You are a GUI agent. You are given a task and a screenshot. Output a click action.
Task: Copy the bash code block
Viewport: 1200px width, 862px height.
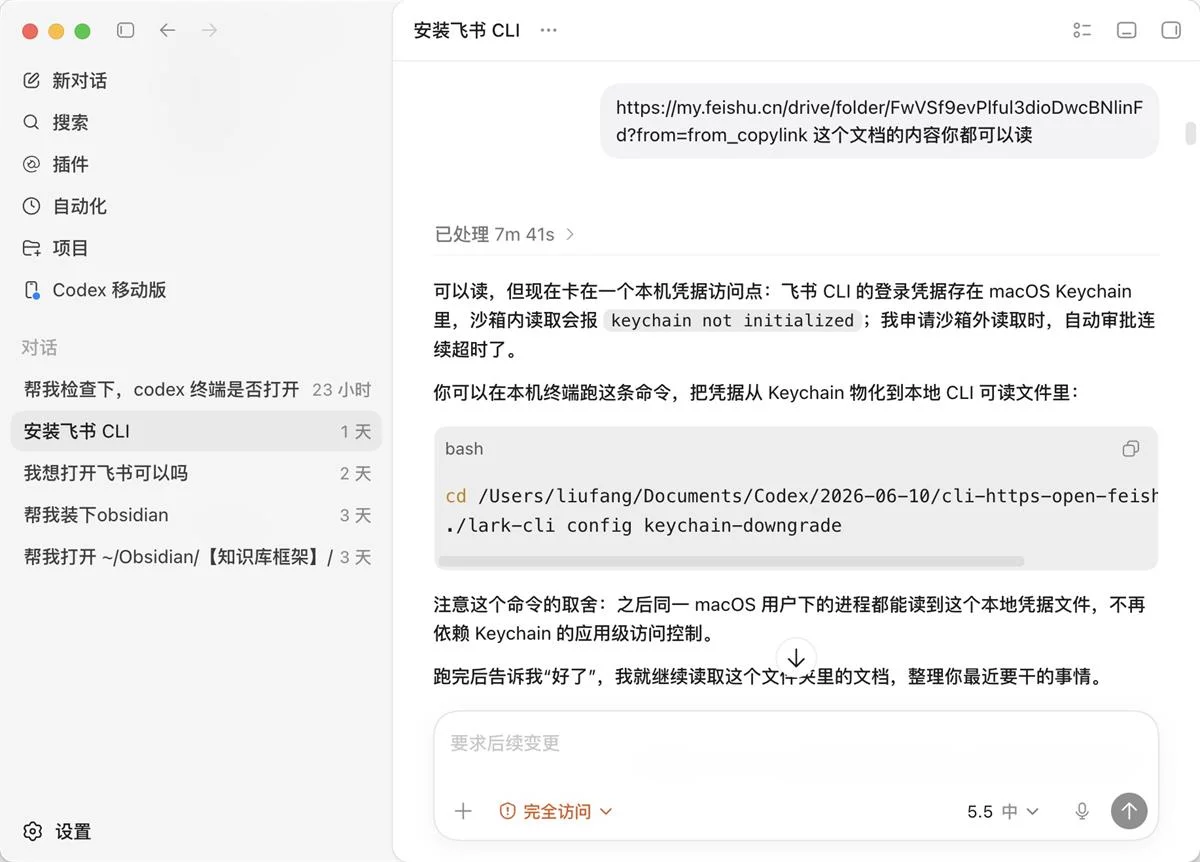(x=1131, y=449)
